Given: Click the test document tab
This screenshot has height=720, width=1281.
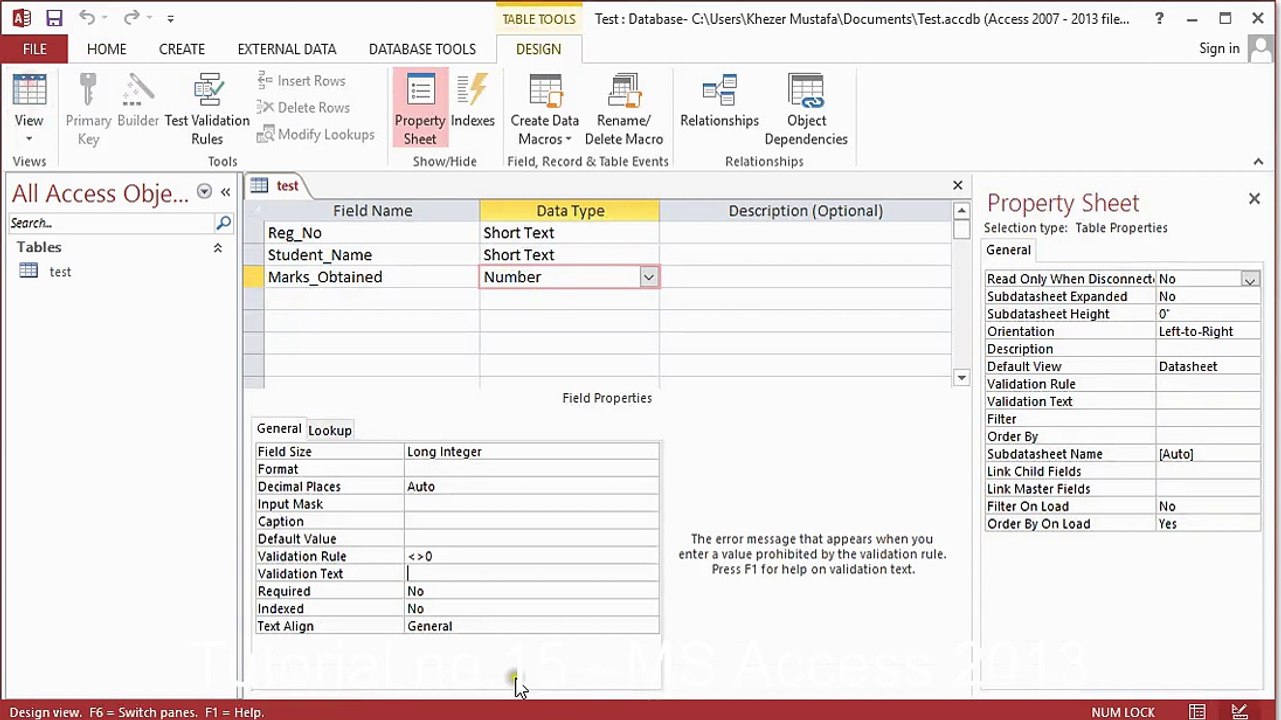Looking at the screenshot, I should [278, 186].
